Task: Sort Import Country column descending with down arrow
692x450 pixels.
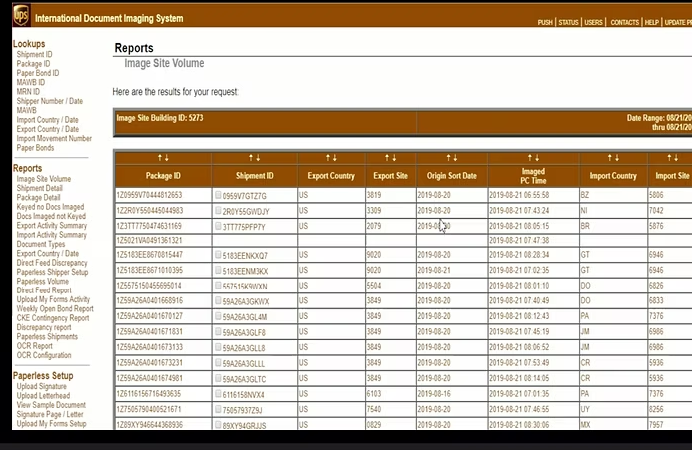Action: click(x=617, y=158)
